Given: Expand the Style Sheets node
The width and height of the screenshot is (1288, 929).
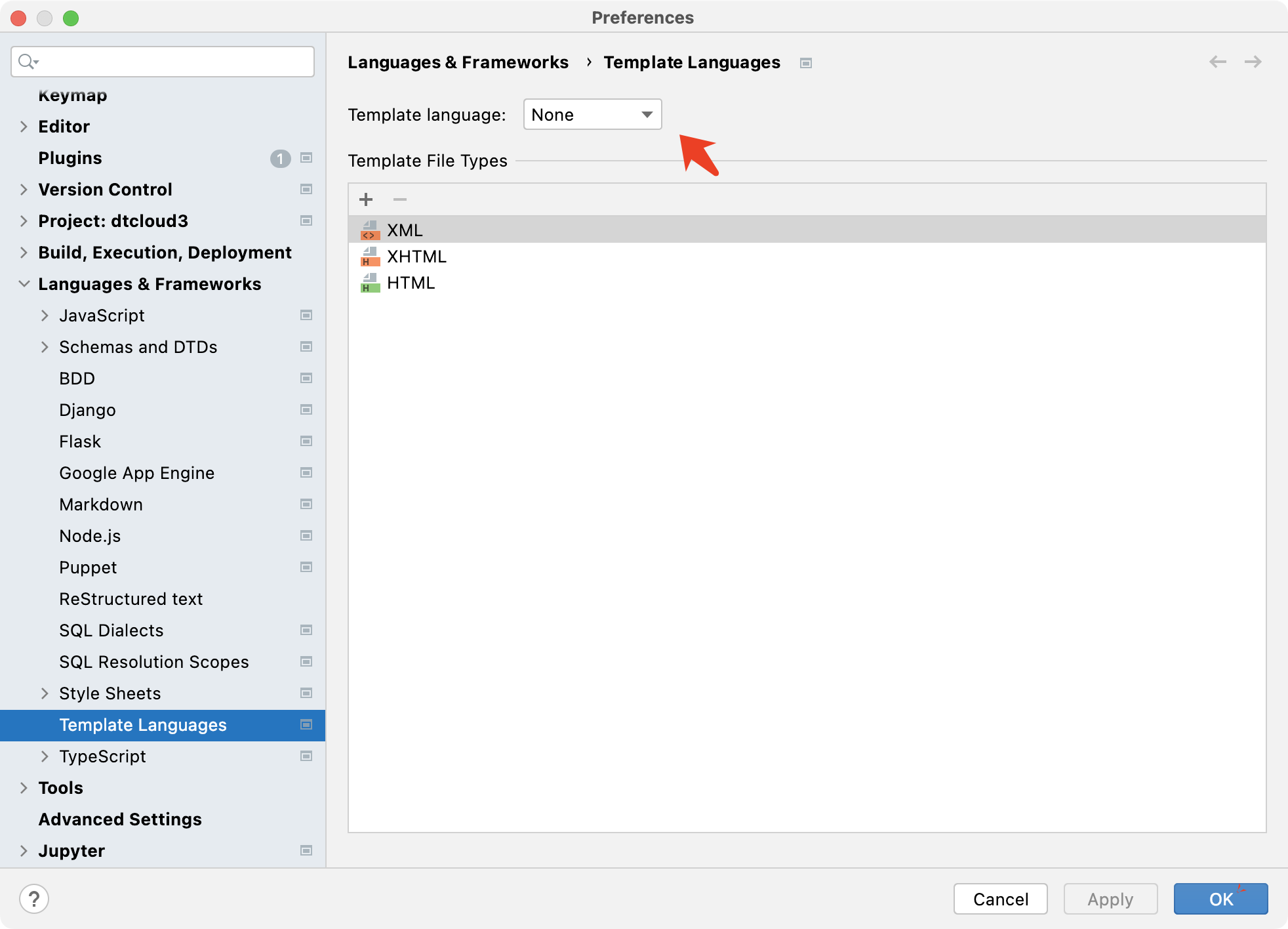Looking at the screenshot, I should [x=45, y=693].
